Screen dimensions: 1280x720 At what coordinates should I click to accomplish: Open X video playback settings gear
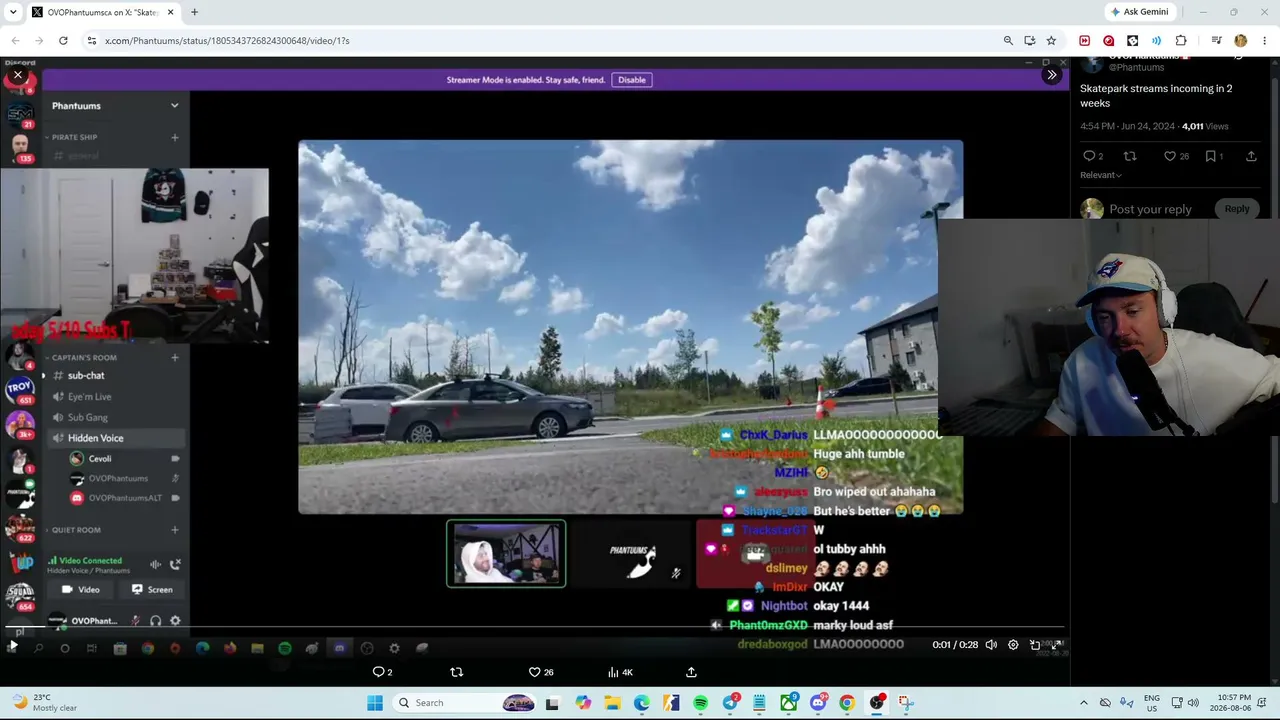pos(1013,645)
